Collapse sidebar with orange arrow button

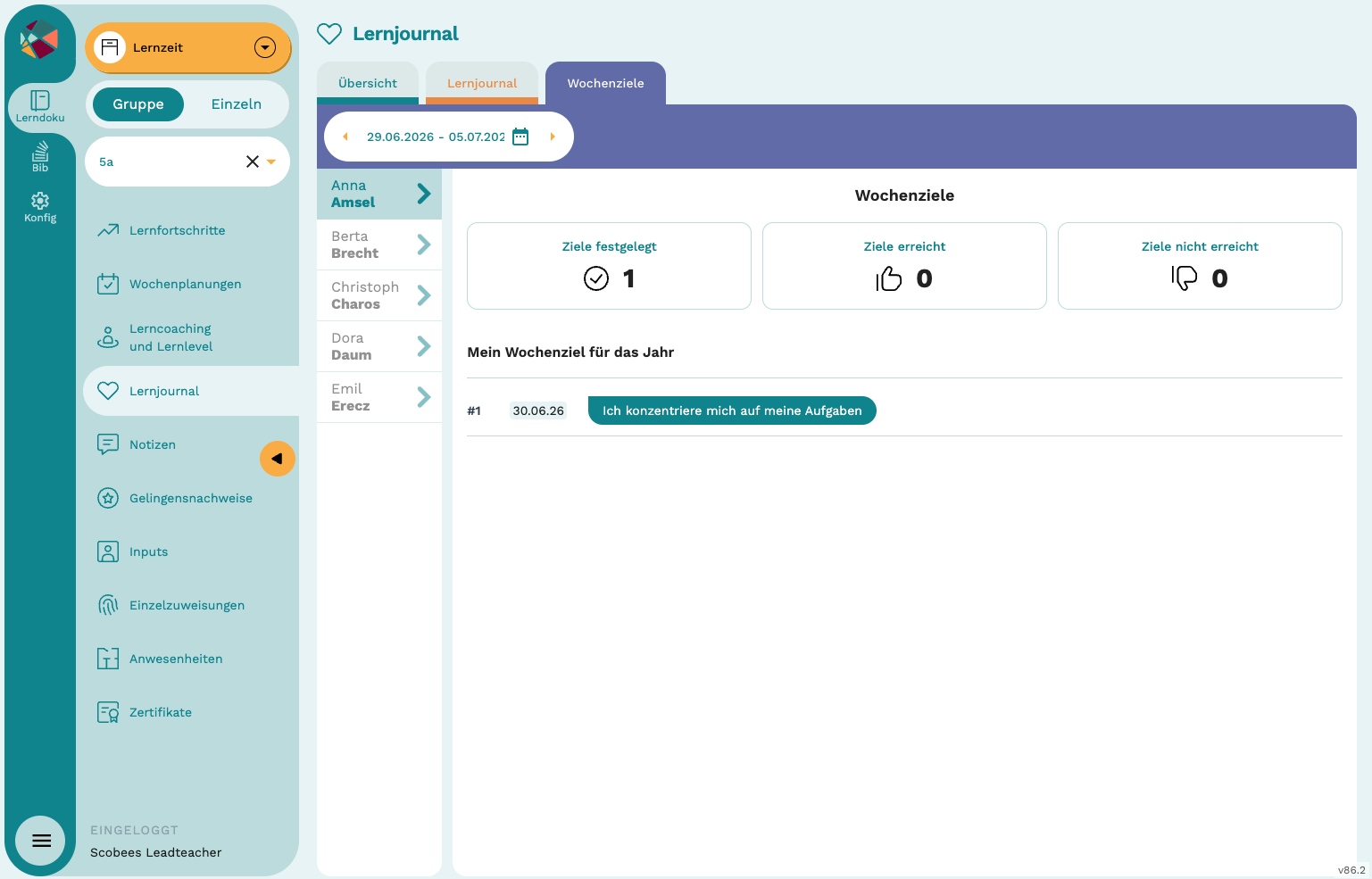[x=278, y=459]
